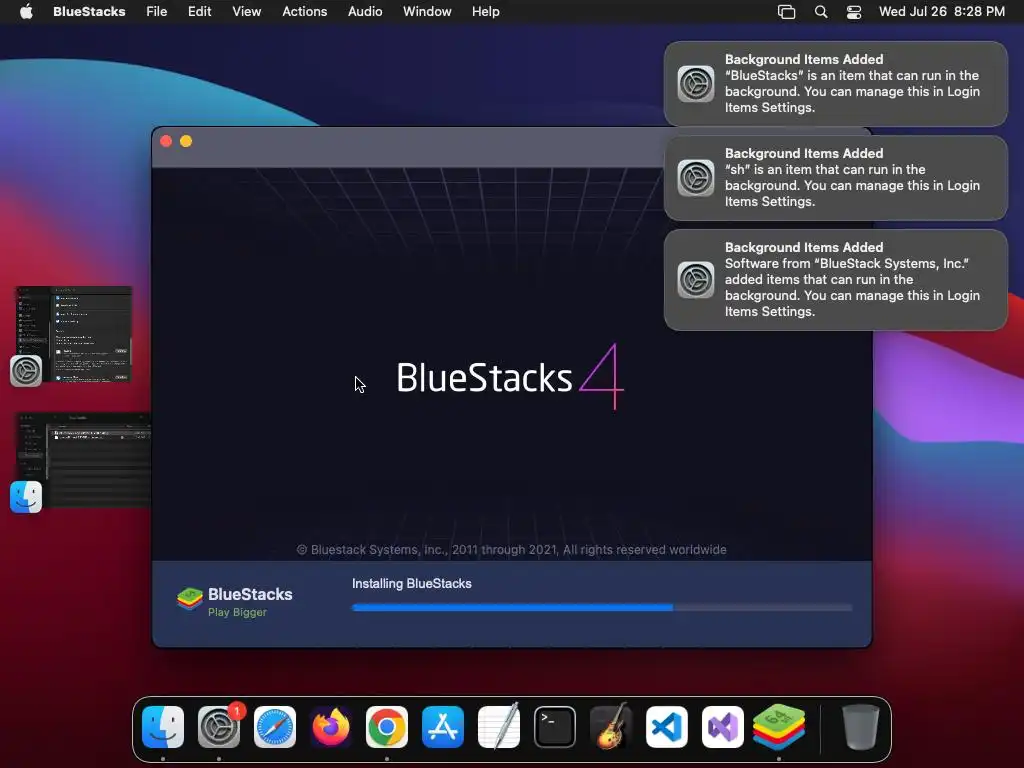Open the "sh" background item notification
The height and width of the screenshot is (768, 1024).
click(x=836, y=178)
